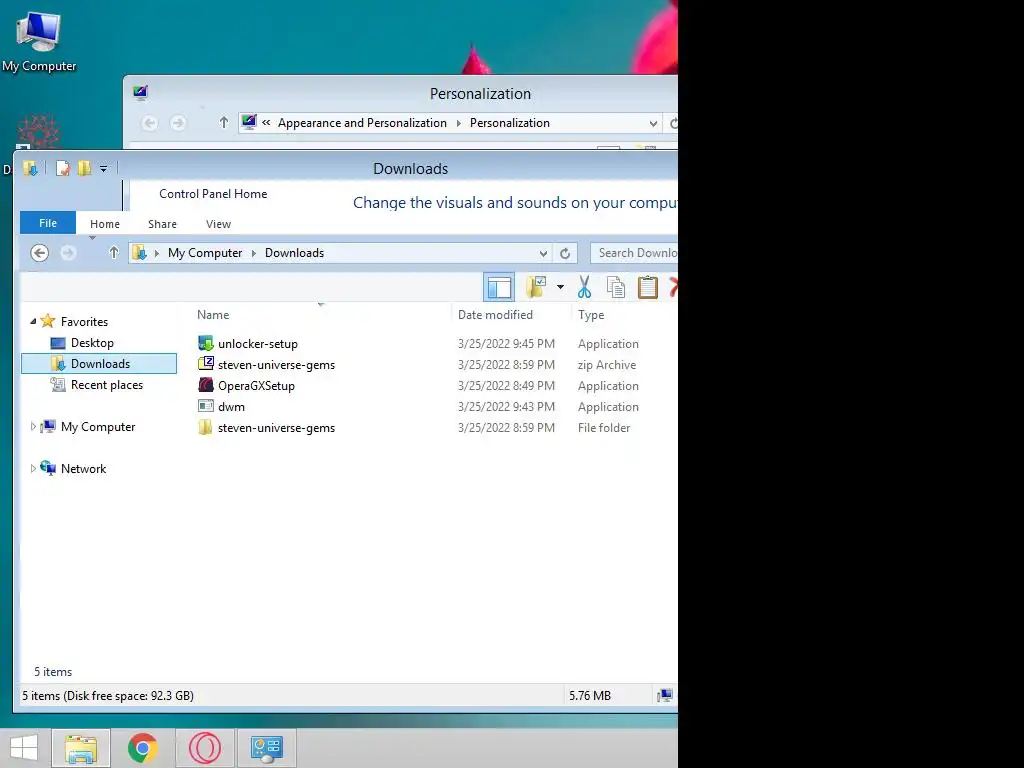Select Downloads under Favorites
The width and height of the screenshot is (1024, 768).
99,364
